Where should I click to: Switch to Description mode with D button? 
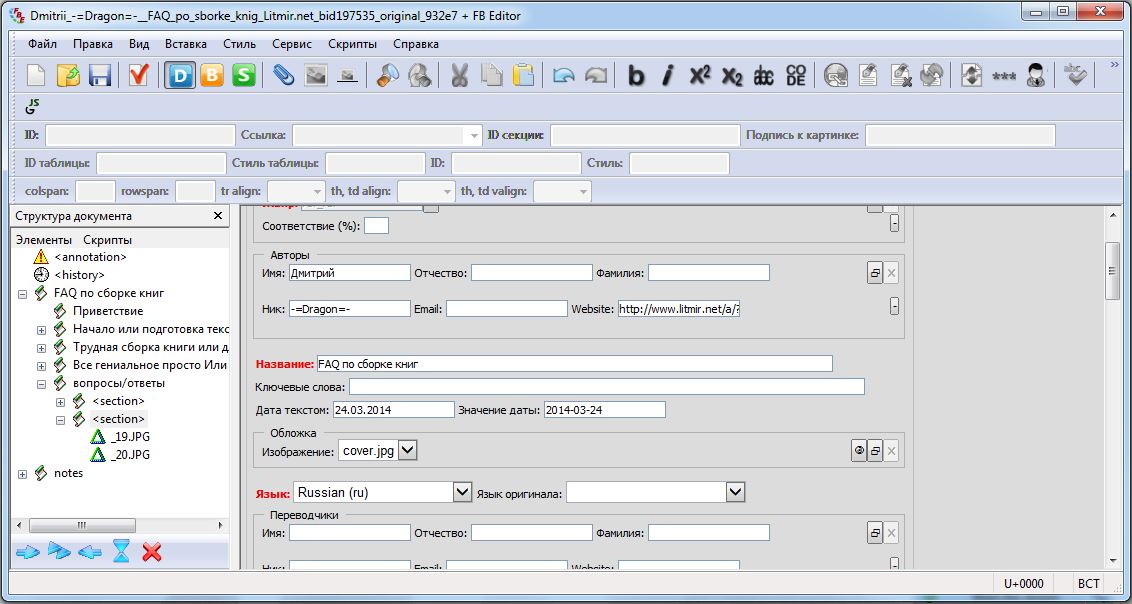point(180,75)
